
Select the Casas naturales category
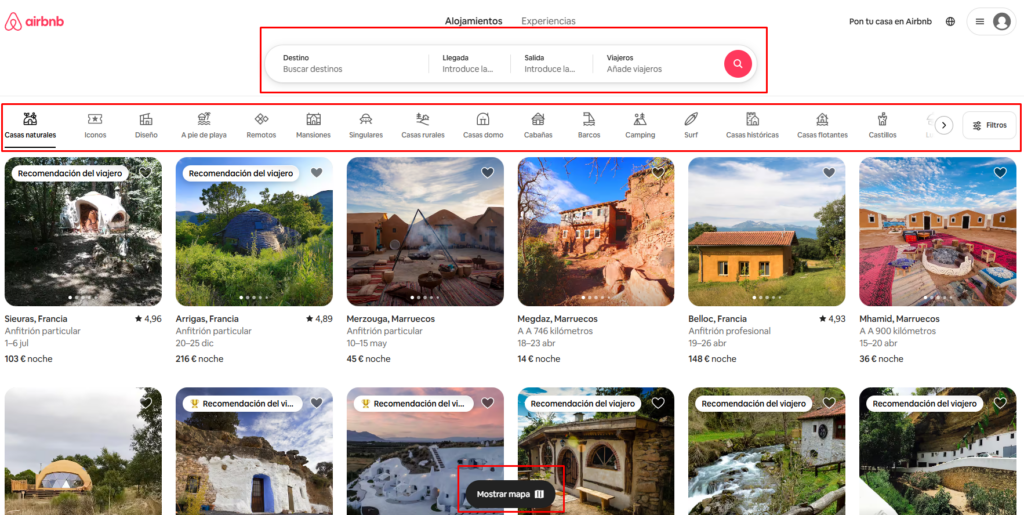(x=30, y=125)
